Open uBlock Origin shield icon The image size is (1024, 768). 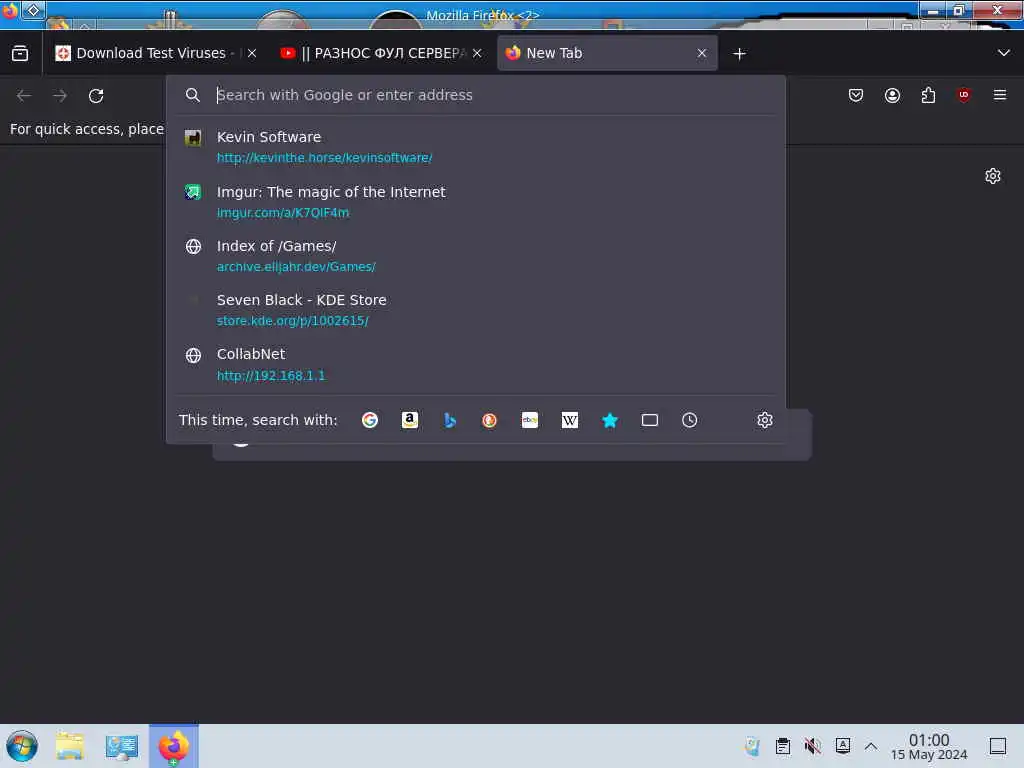point(964,95)
